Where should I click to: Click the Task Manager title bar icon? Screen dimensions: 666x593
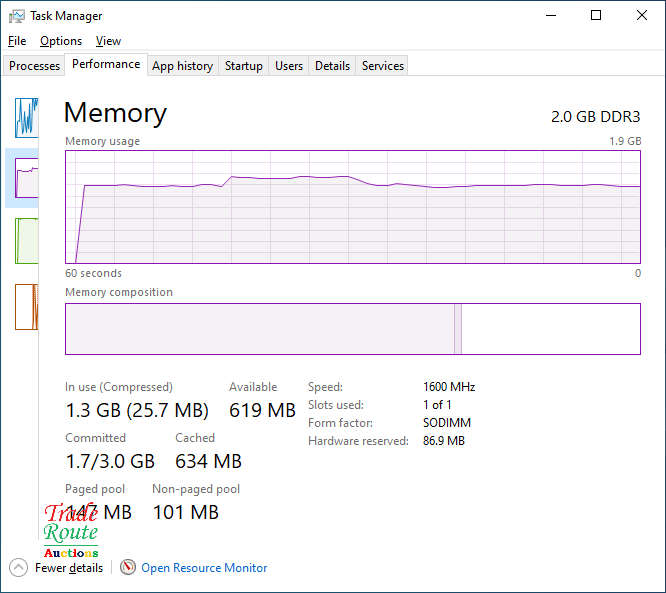17,16
